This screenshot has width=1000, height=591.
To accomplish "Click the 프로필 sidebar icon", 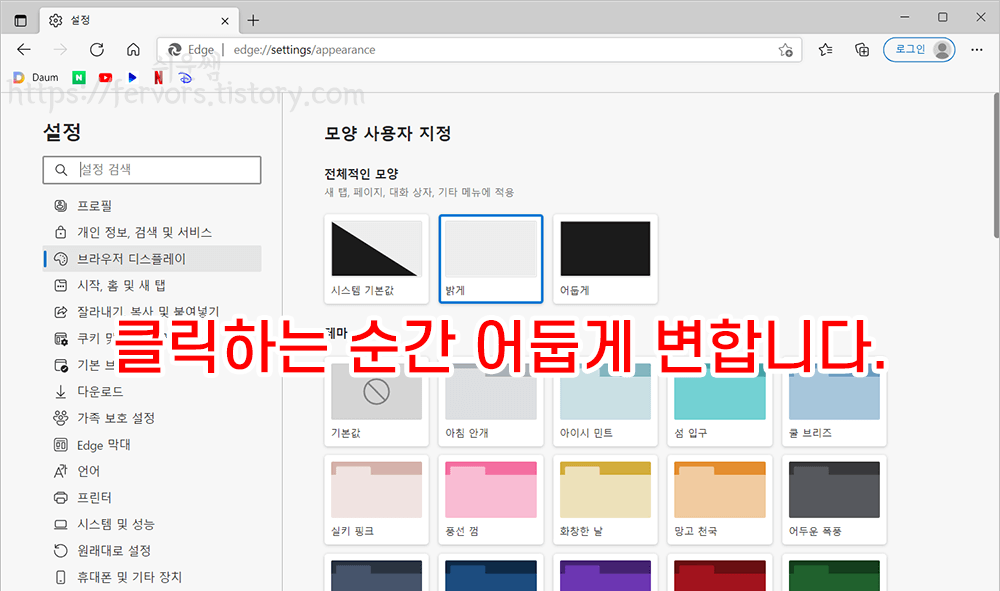I will coord(61,205).
